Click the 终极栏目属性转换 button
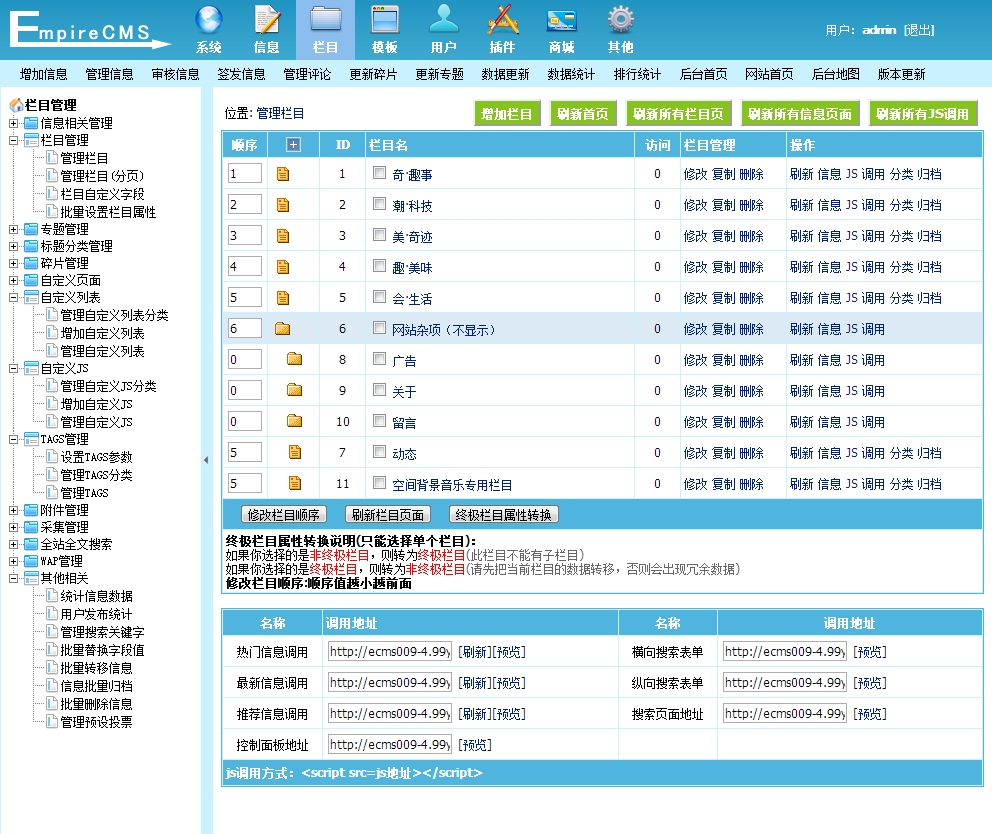Screen dimensions: 992x834 [504, 515]
